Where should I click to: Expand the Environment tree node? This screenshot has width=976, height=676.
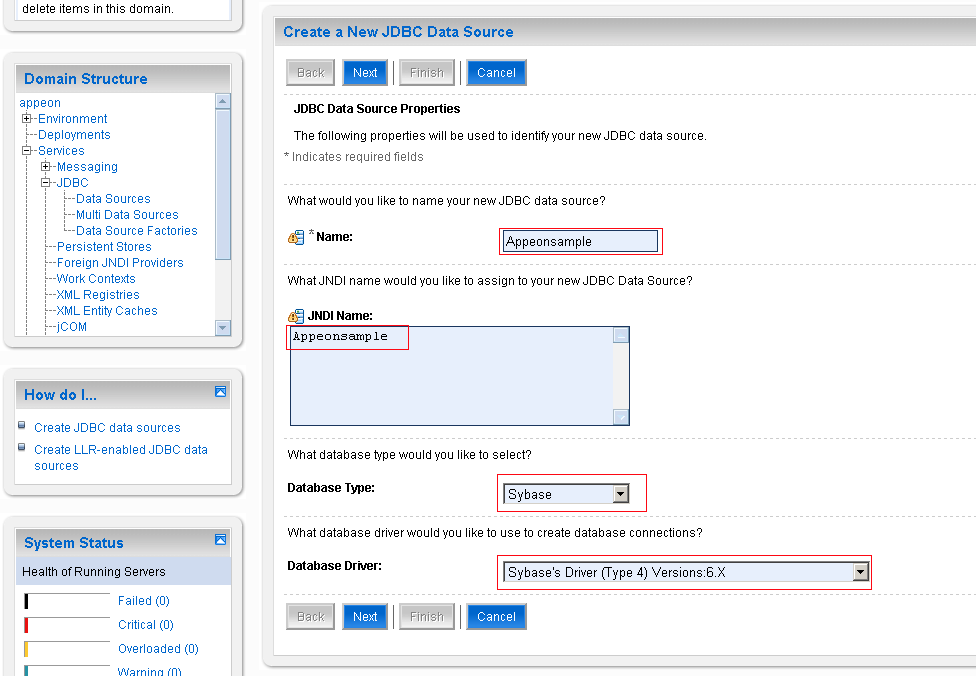[26, 118]
